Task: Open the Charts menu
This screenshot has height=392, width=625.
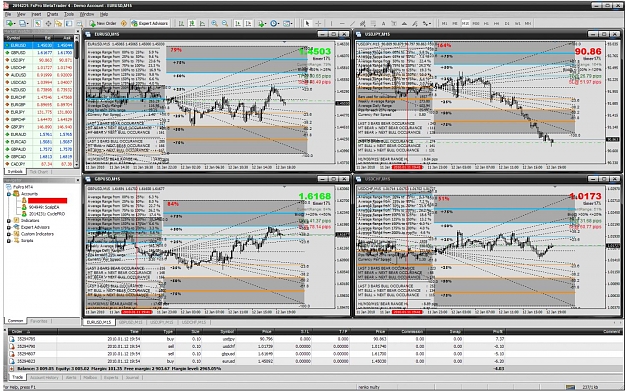Action: pyautogui.click(x=52, y=14)
